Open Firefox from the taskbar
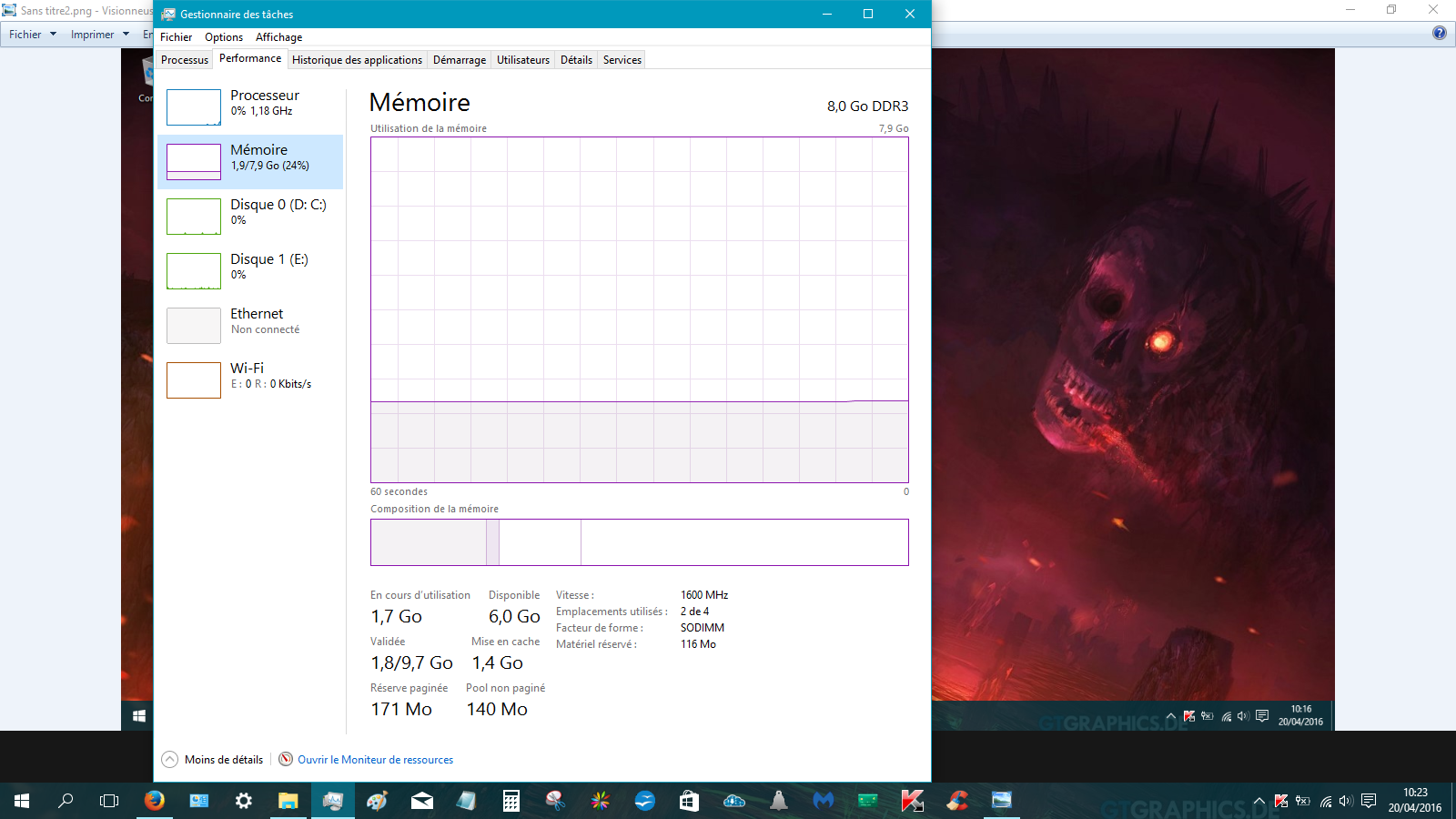The image size is (1456, 819). (155, 801)
